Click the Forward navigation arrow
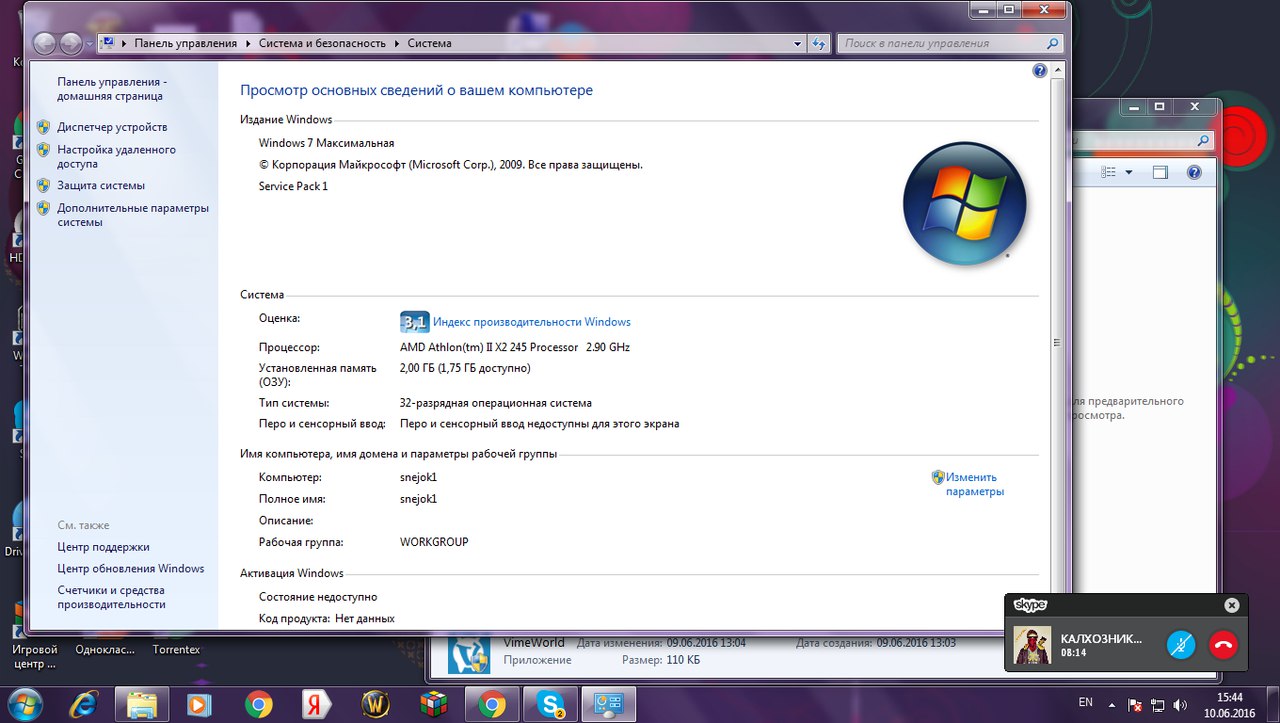The image size is (1280, 723). 71,43
